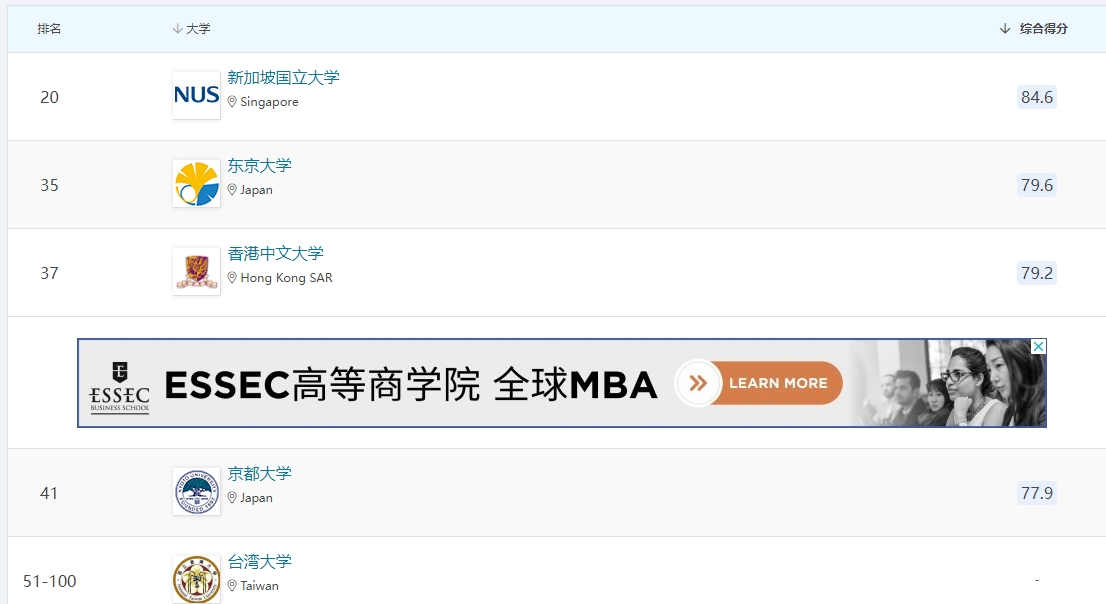This screenshot has width=1106, height=604.
Task: Click the Taiwan University emblem
Action: pyautogui.click(x=196, y=579)
